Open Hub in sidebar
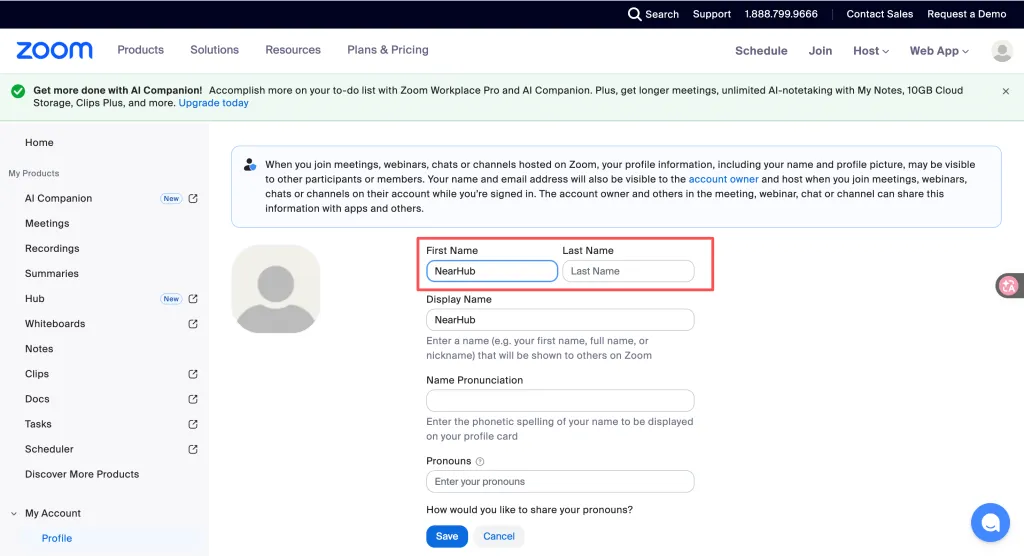The image size is (1024, 556). tap(35, 299)
